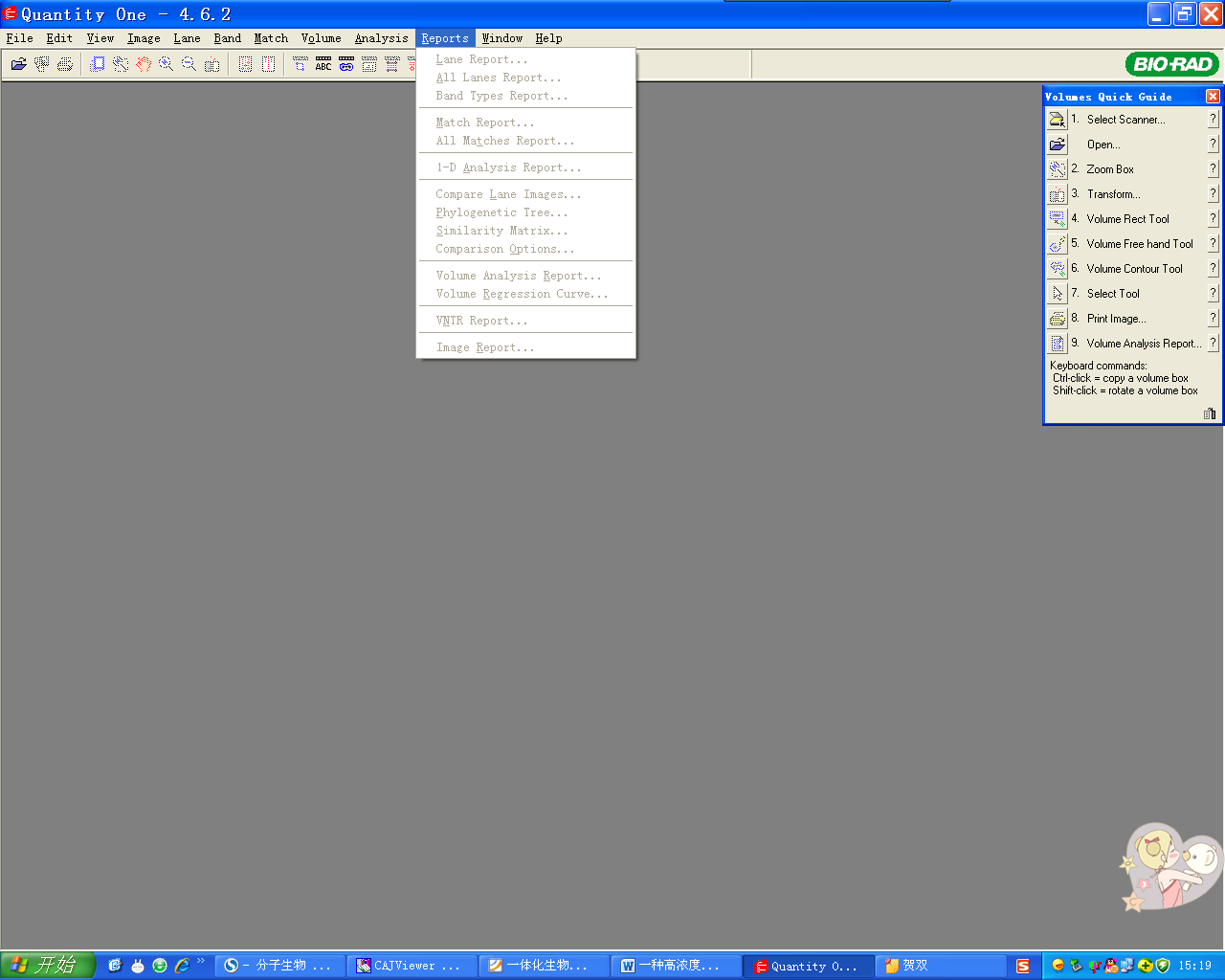Viewport: 1225px width, 980px height.
Task: Click Compare Lane Images menu entry
Action: click(526, 194)
